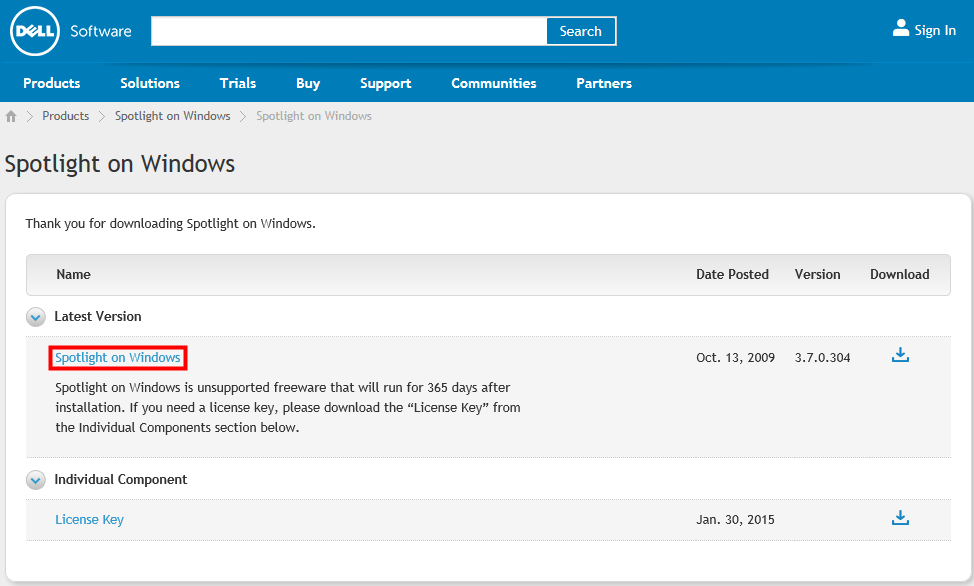The width and height of the screenshot is (974, 586).
Task: Collapse the Latest Version section
Action: click(x=36, y=317)
